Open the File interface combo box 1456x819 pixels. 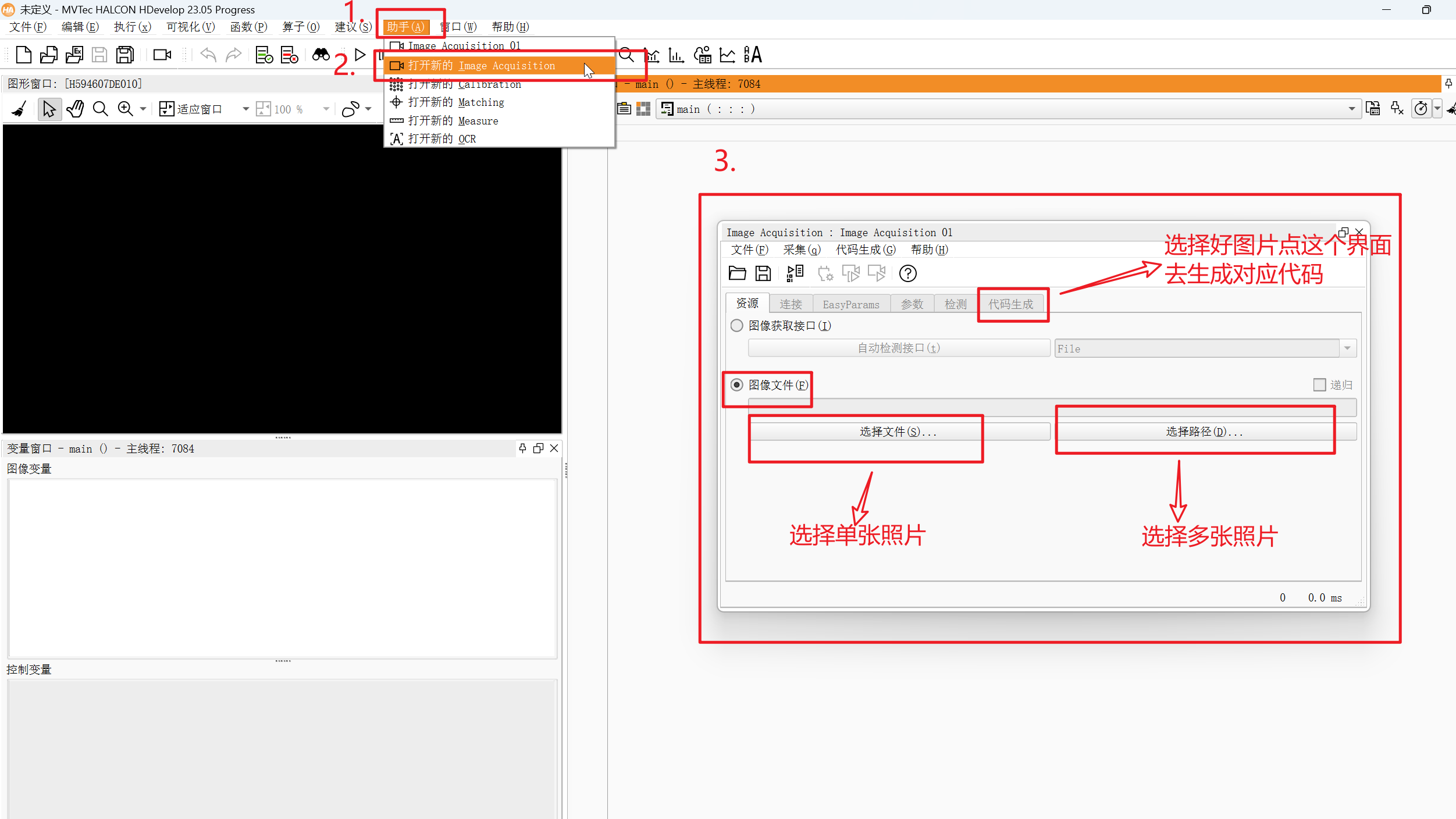(x=1347, y=348)
